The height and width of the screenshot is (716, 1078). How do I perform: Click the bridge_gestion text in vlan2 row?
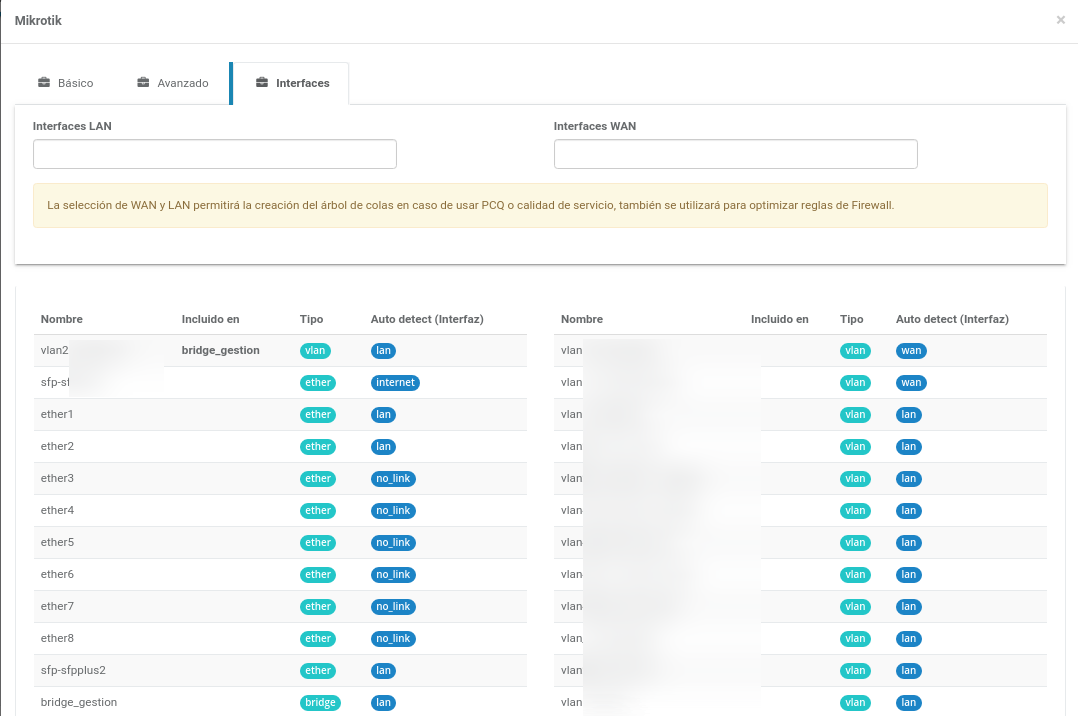click(221, 350)
